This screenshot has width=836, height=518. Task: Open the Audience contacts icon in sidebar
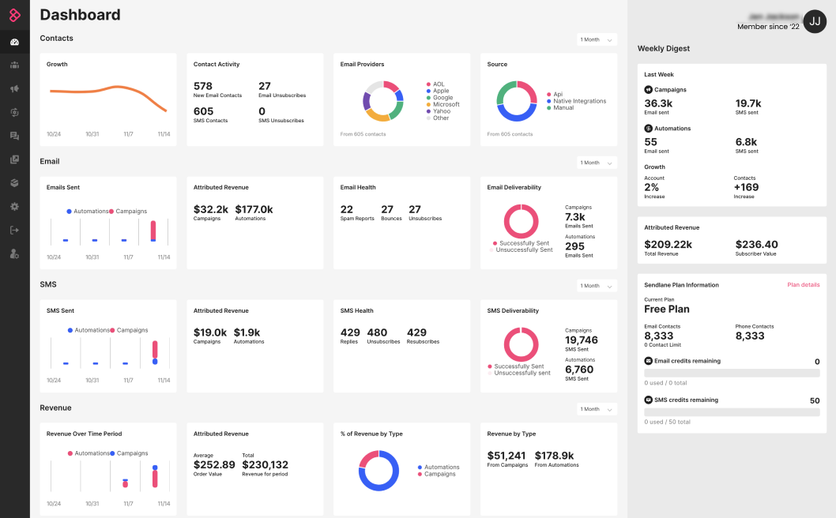(14, 65)
